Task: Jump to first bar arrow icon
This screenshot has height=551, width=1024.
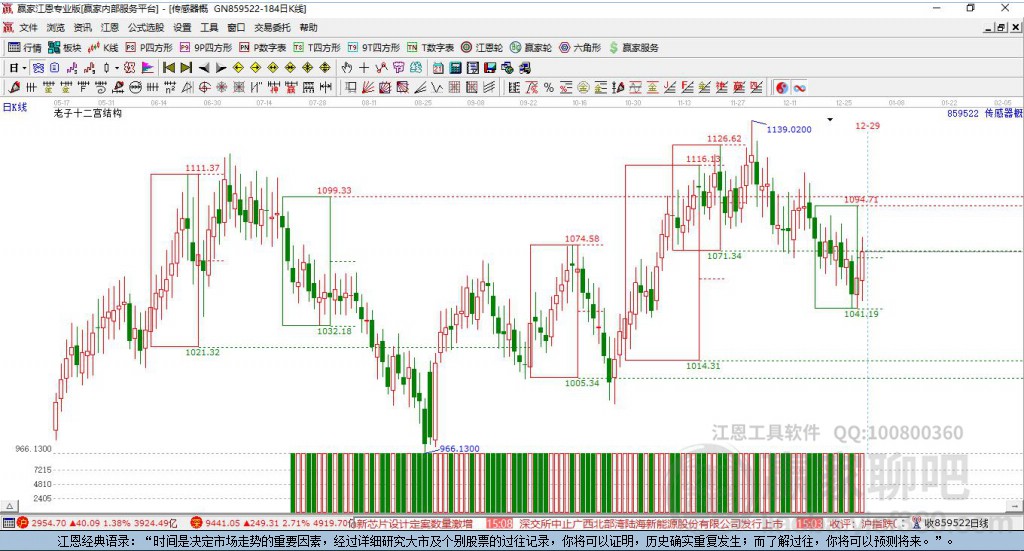Action: (169, 67)
